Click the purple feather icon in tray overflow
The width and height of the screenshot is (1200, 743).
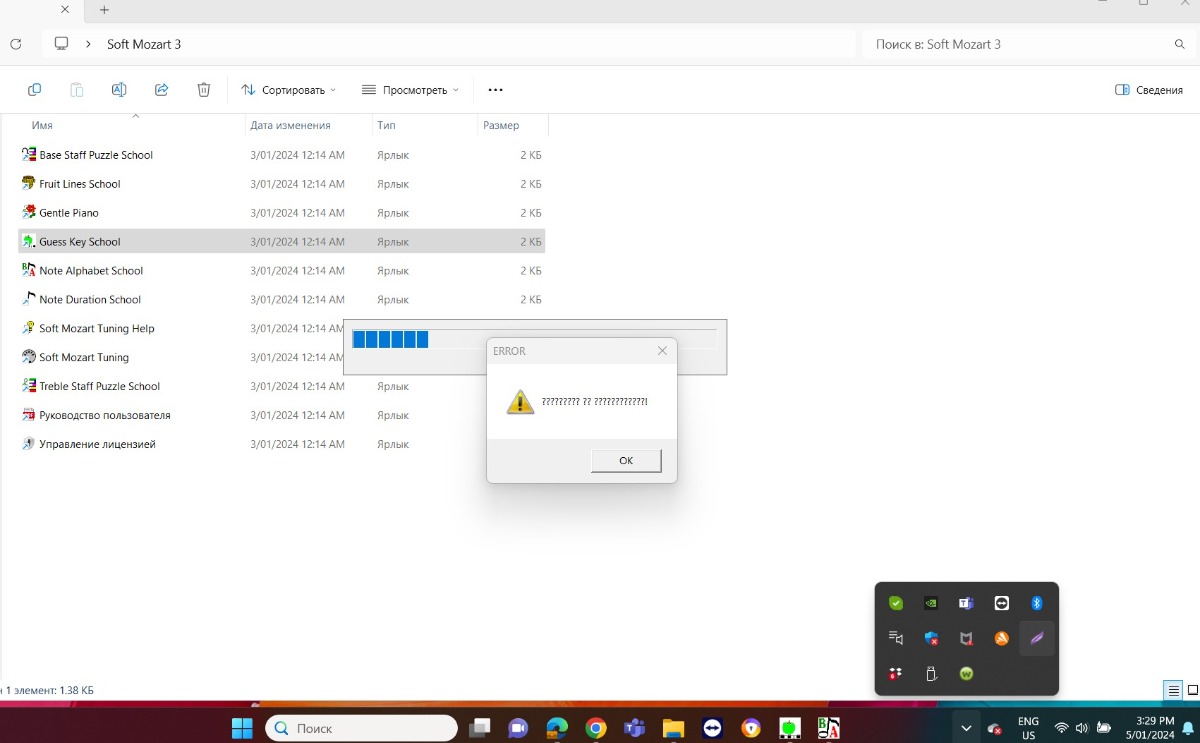pyautogui.click(x=1037, y=638)
